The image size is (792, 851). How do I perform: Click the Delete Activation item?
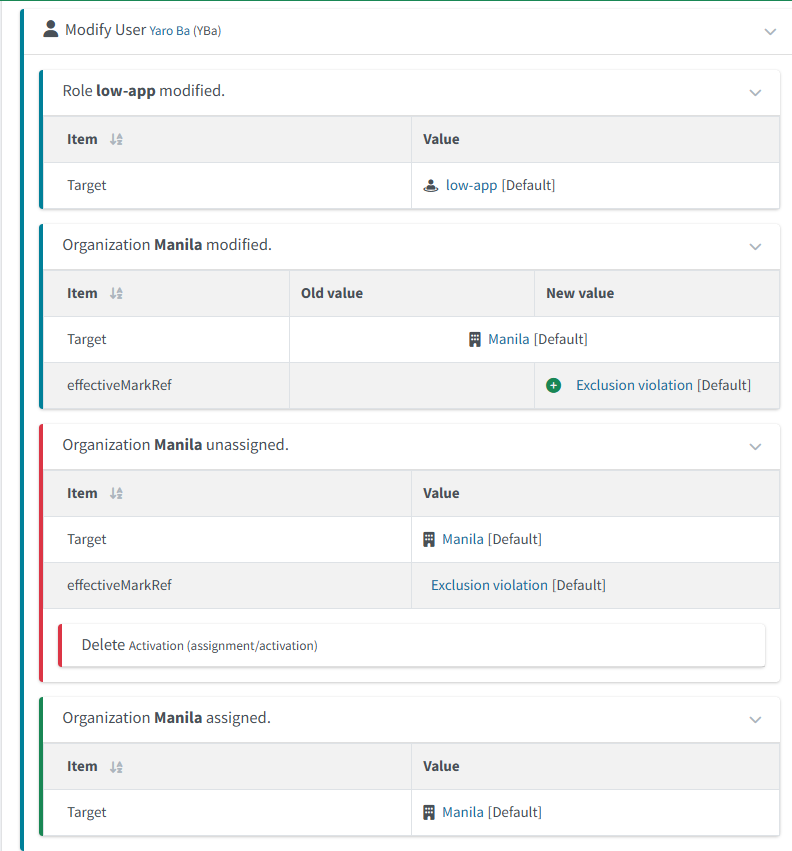(x=200, y=646)
